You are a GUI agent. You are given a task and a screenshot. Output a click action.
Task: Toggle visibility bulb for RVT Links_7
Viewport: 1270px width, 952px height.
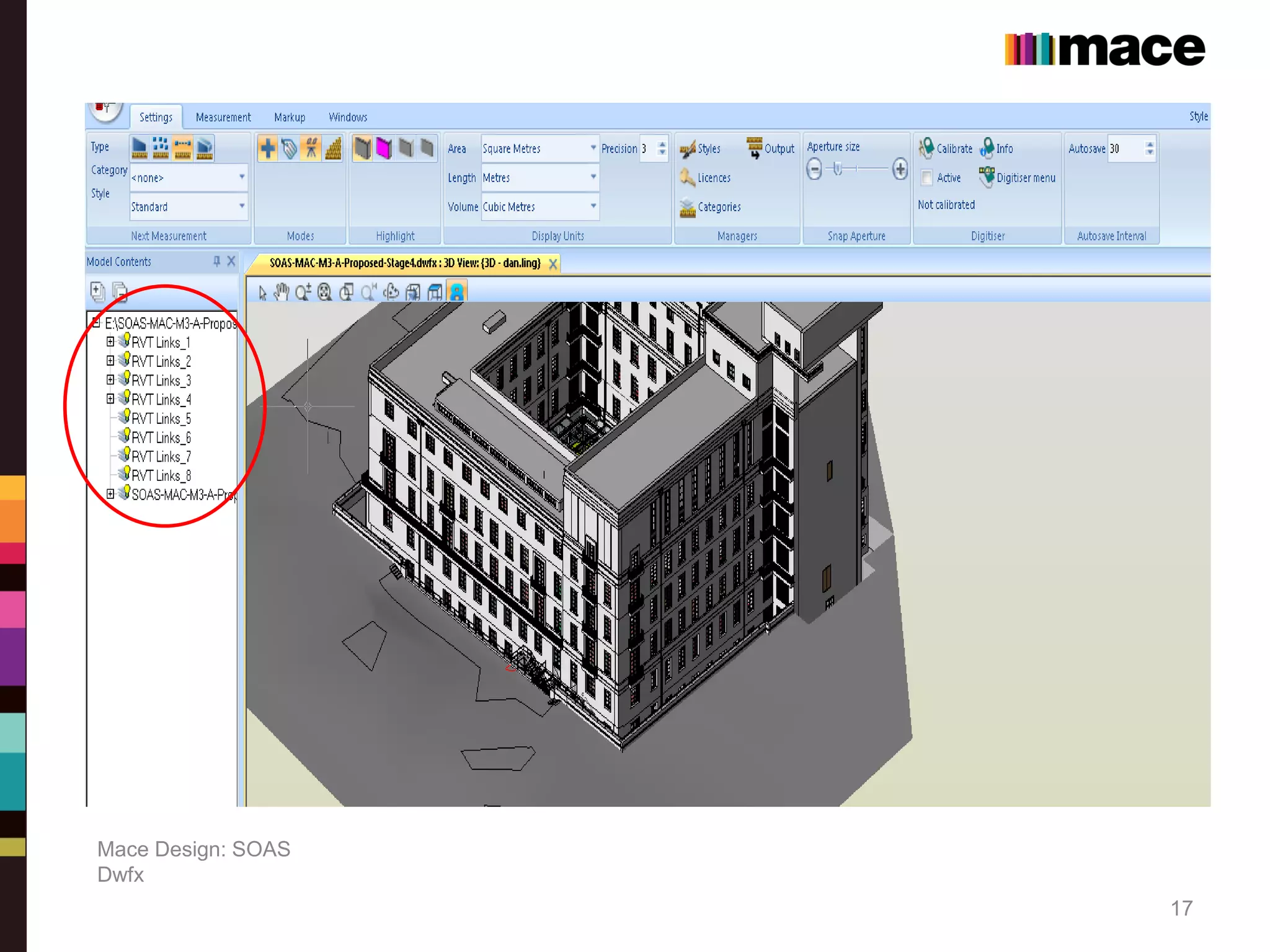tap(124, 455)
